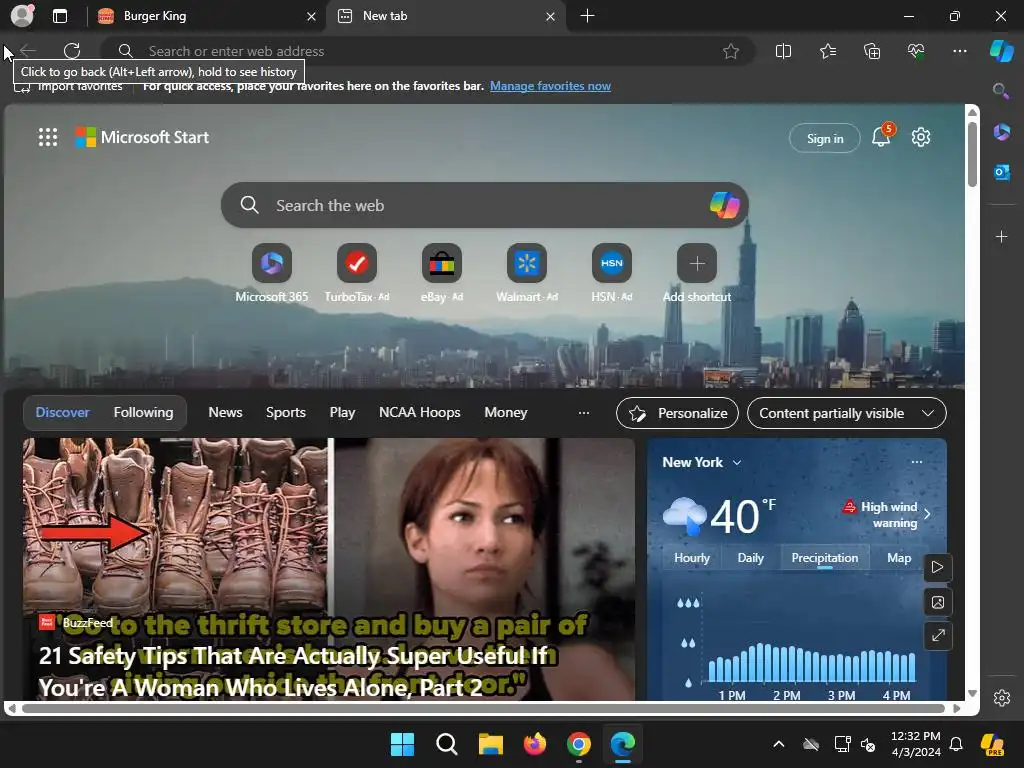
Task: Open Browser essentials heart icon
Action: click(x=916, y=51)
